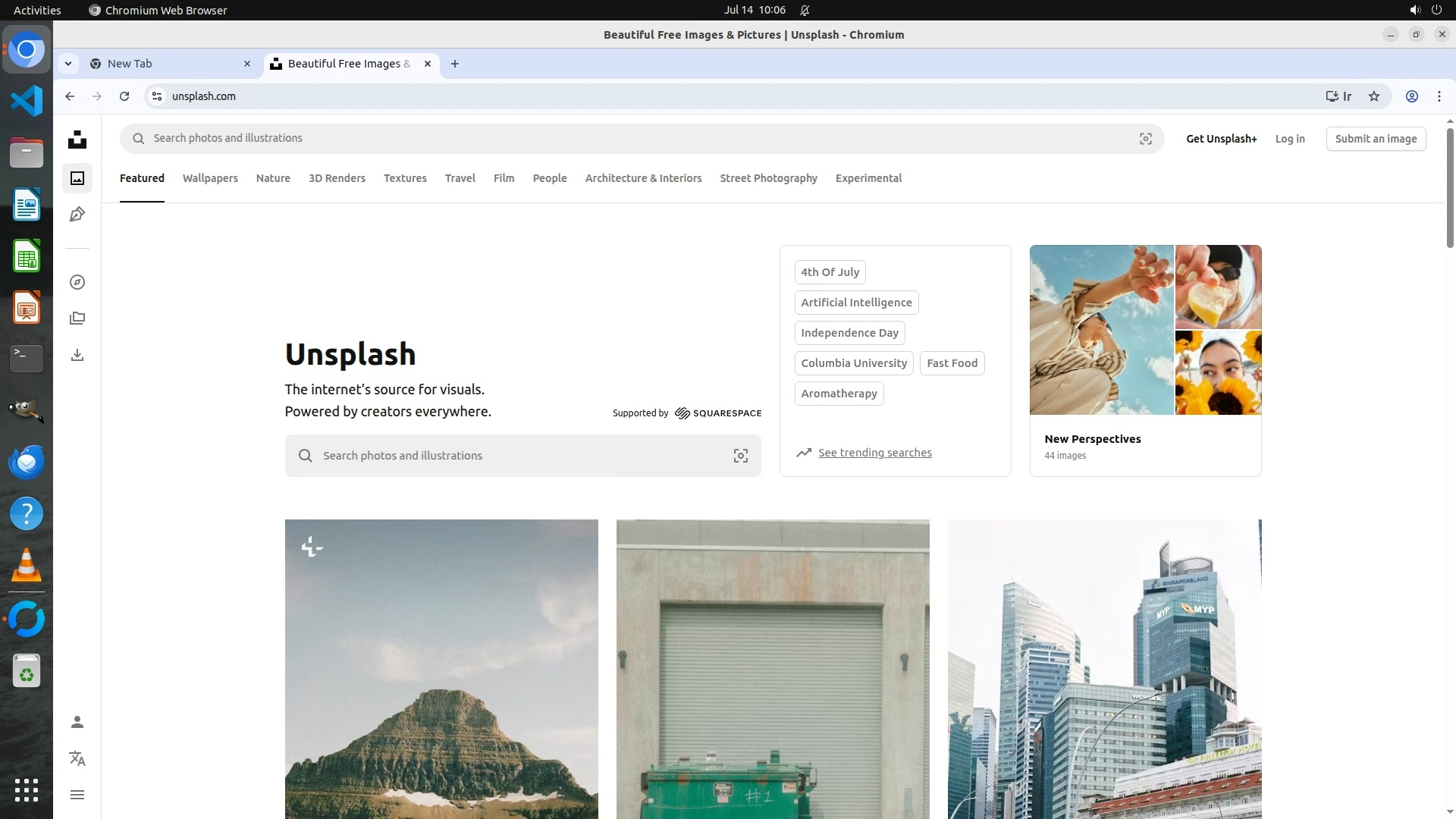Image resolution: width=1456 pixels, height=819 pixels.
Task: Open the See trending searches link
Action: click(874, 453)
